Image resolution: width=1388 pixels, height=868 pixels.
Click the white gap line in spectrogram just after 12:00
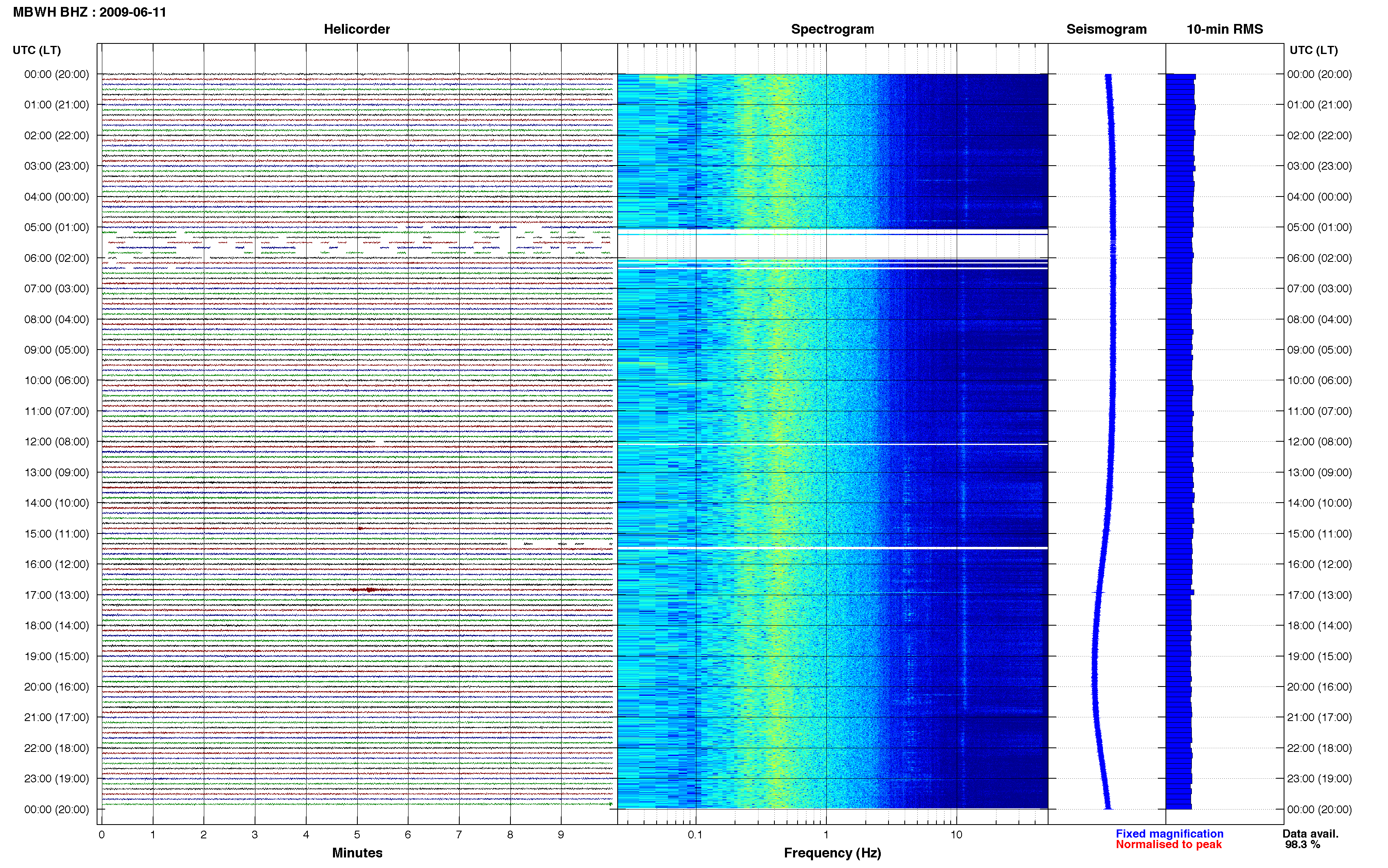[832, 444]
